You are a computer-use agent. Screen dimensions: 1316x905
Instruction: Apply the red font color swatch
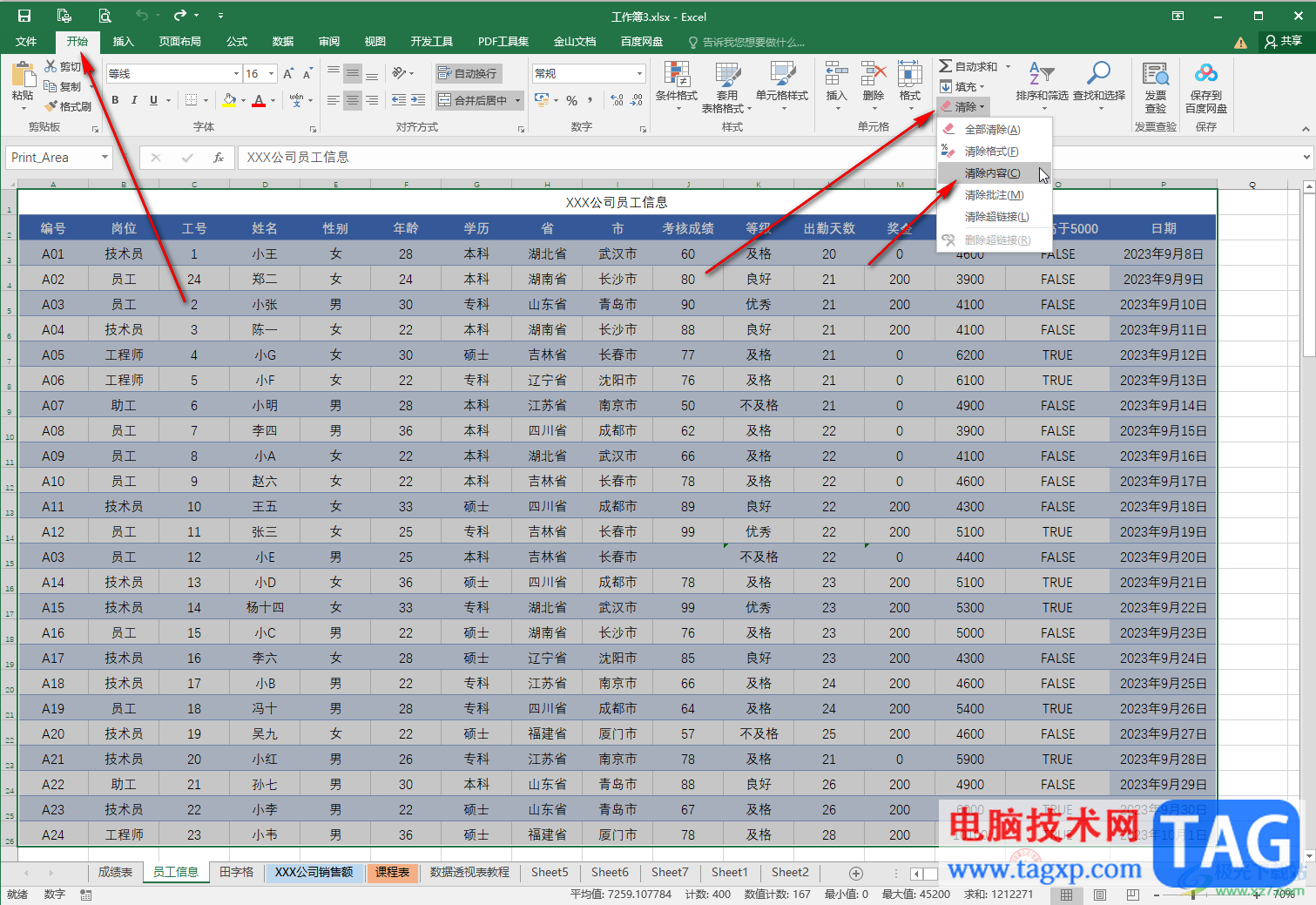point(259,100)
